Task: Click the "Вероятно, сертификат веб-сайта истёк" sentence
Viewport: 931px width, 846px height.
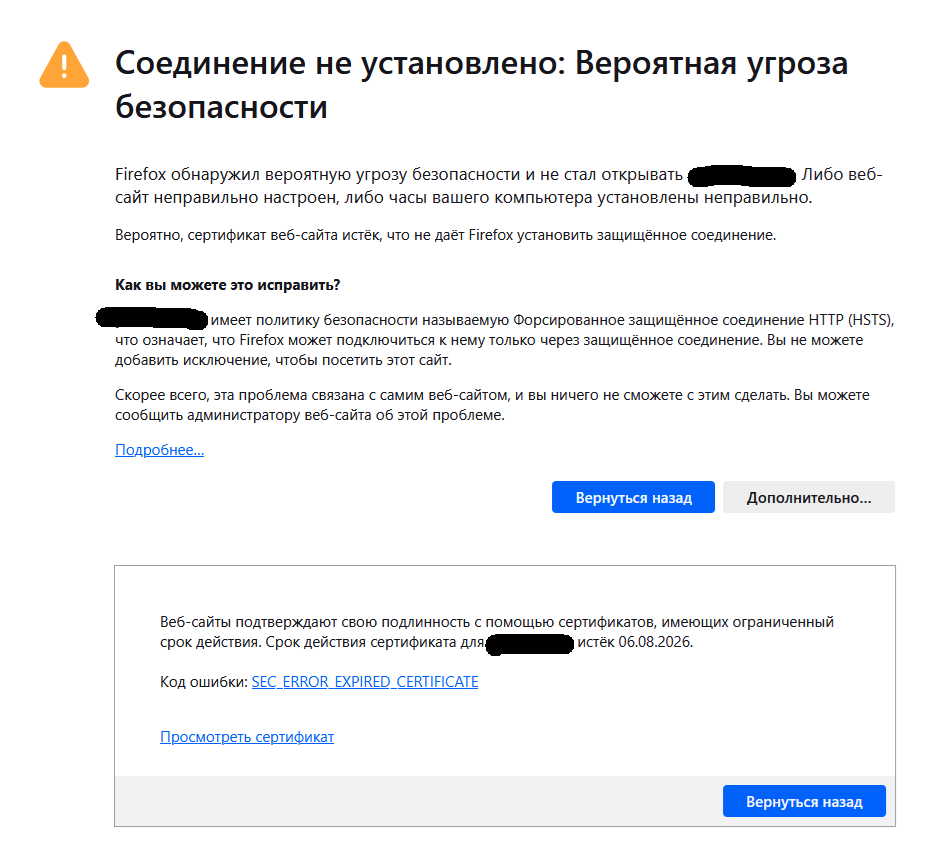Action: [x=445, y=235]
